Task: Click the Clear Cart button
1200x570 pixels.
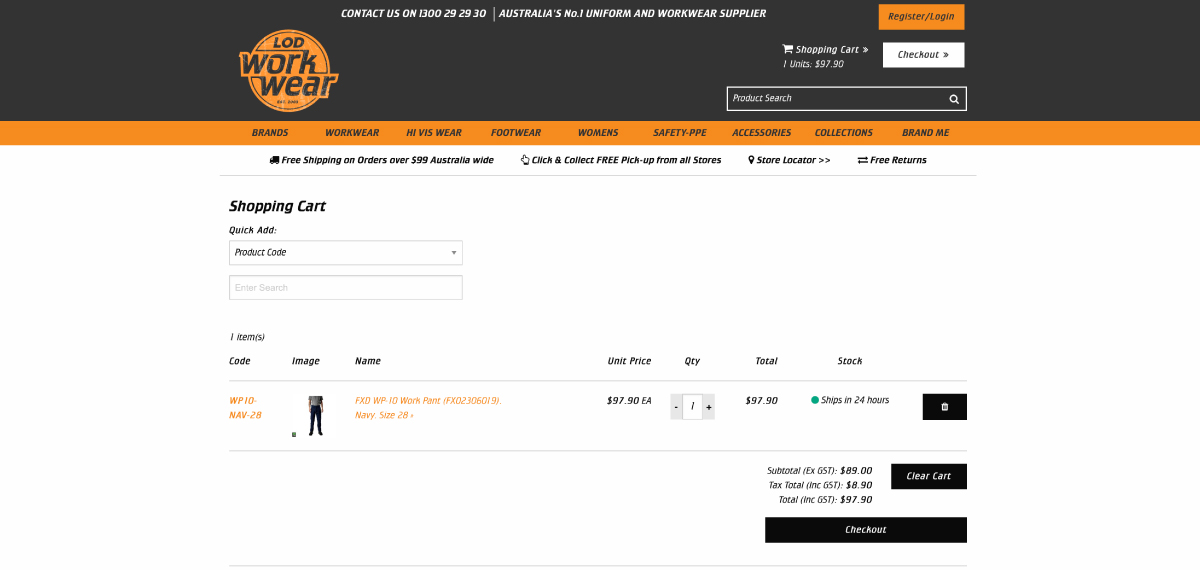Action: point(929,476)
